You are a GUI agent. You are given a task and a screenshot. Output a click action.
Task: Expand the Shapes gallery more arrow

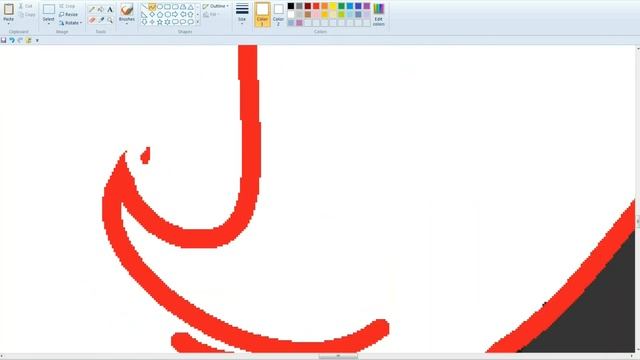coord(198,22)
